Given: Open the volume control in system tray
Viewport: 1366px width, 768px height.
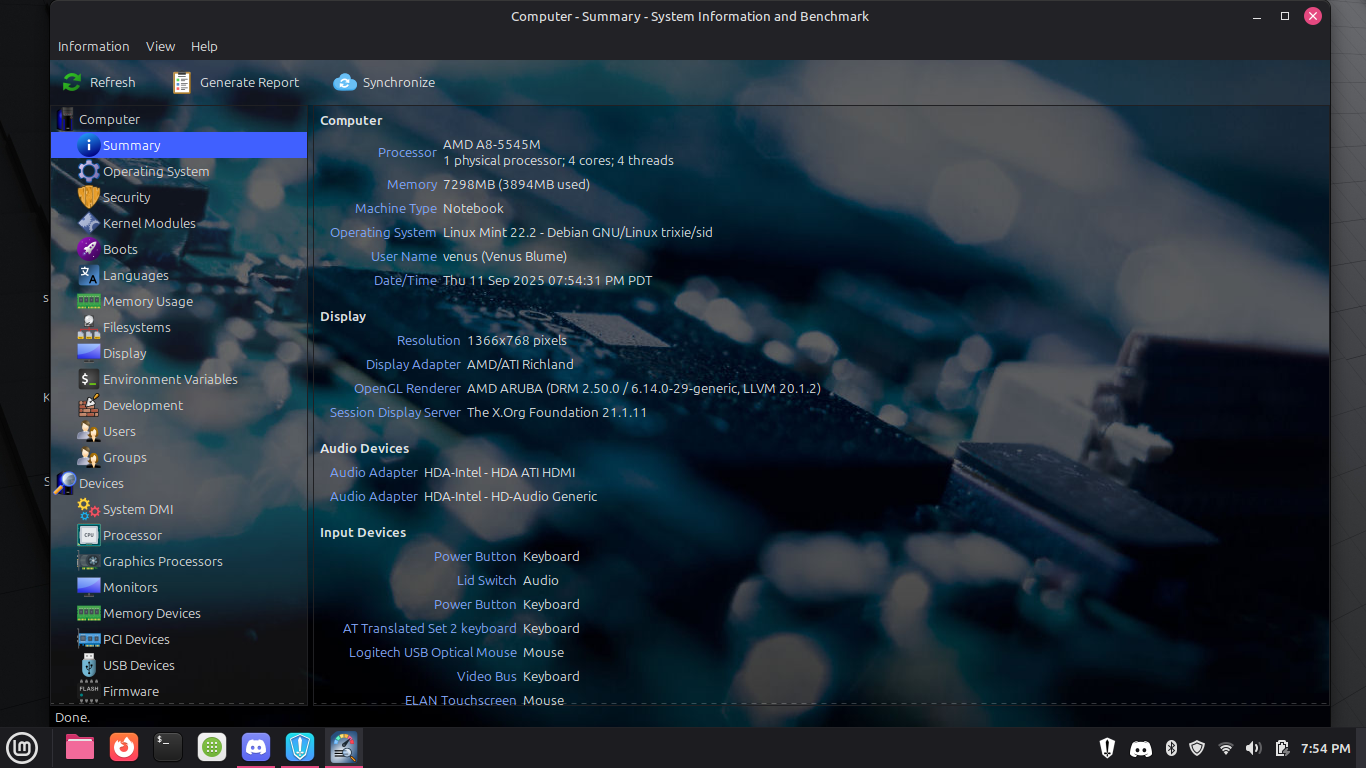Looking at the screenshot, I should tap(1253, 748).
